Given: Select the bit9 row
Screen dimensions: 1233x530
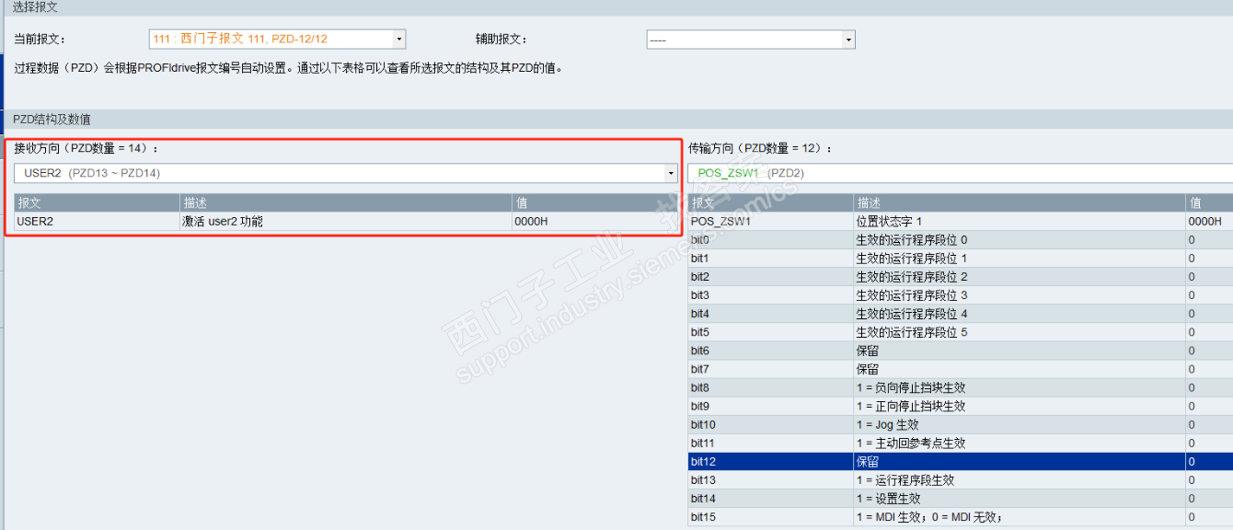Looking at the screenshot, I should pyautogui.click(x=960, y=406).
